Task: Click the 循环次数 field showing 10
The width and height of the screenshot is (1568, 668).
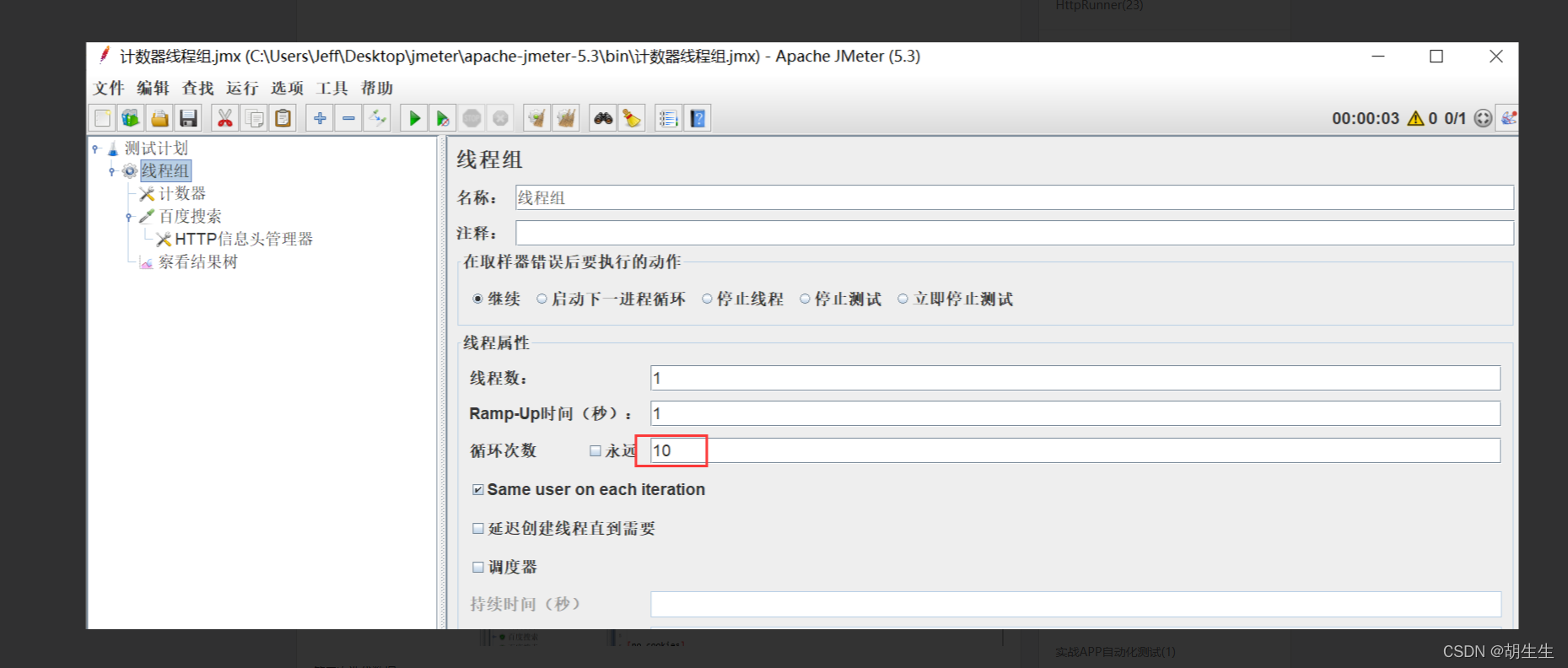Action: tap(1075, 450)
